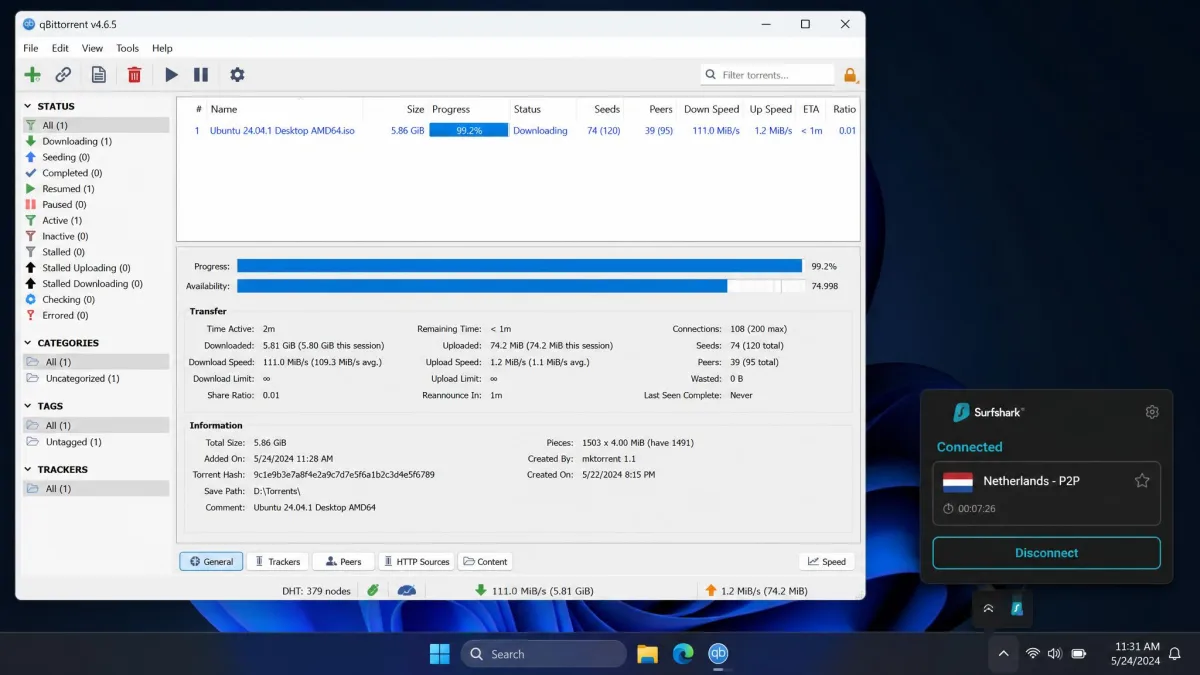This screenshot has height=675, width=1200.
Task: Open the Tools menu
Action: (x=127, y=48)
